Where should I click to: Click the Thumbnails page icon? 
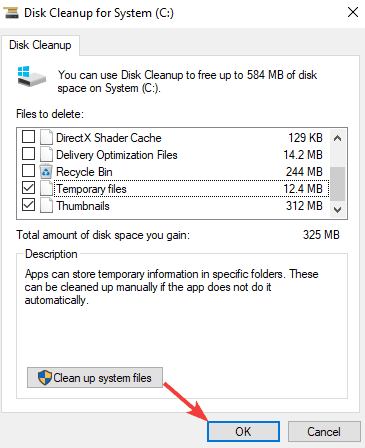pos(46,205)
